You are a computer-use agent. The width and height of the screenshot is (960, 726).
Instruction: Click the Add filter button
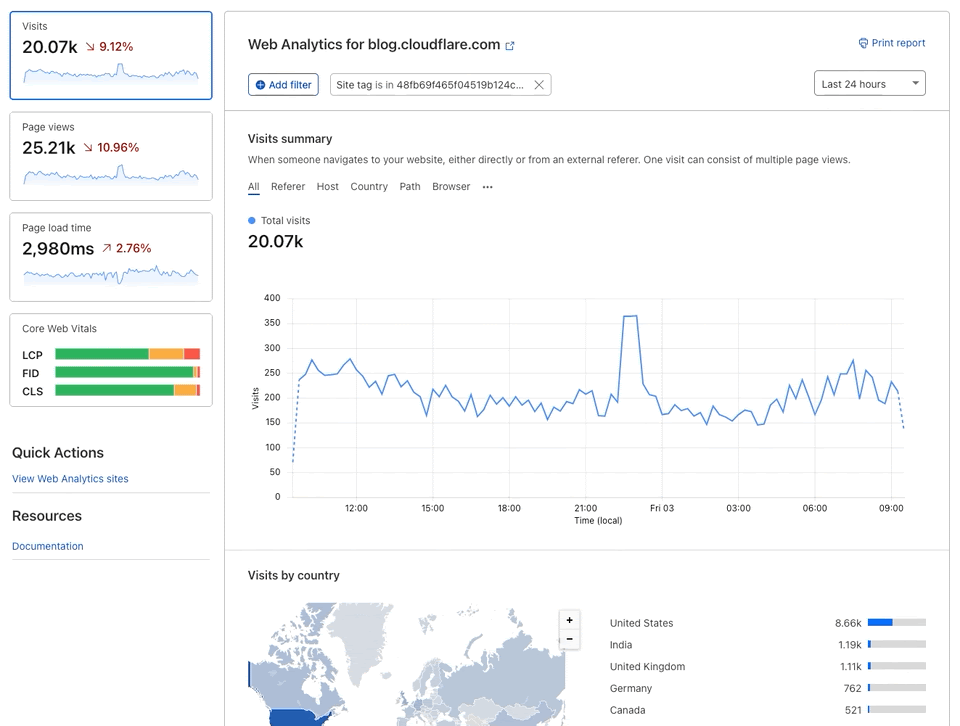pos(283,84)
